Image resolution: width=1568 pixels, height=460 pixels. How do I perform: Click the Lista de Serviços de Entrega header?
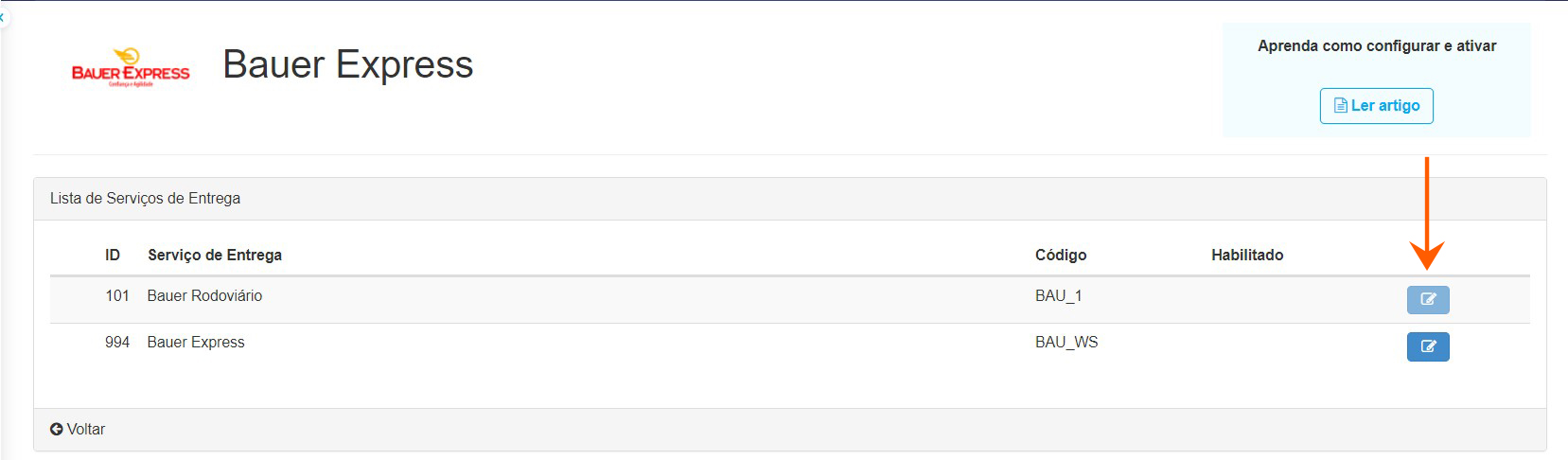pos(145,199)
